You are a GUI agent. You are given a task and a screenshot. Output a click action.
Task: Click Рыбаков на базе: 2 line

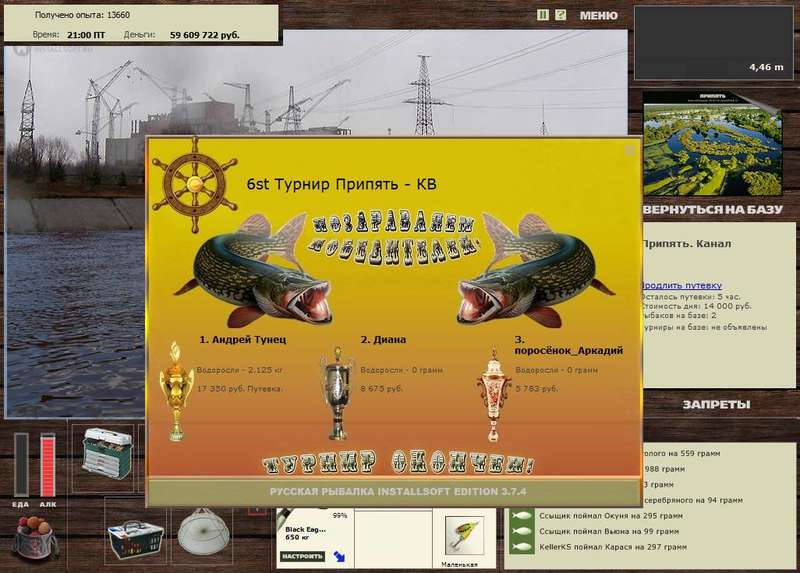(x=679, y=316)
